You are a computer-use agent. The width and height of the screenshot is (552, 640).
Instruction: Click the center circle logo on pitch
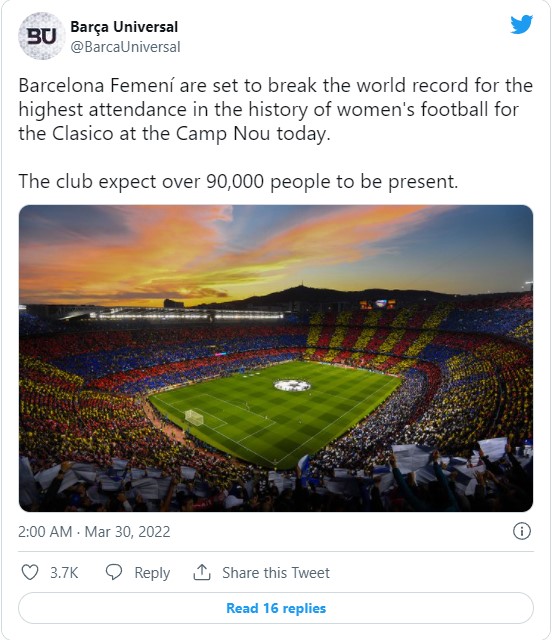[292, 385]
